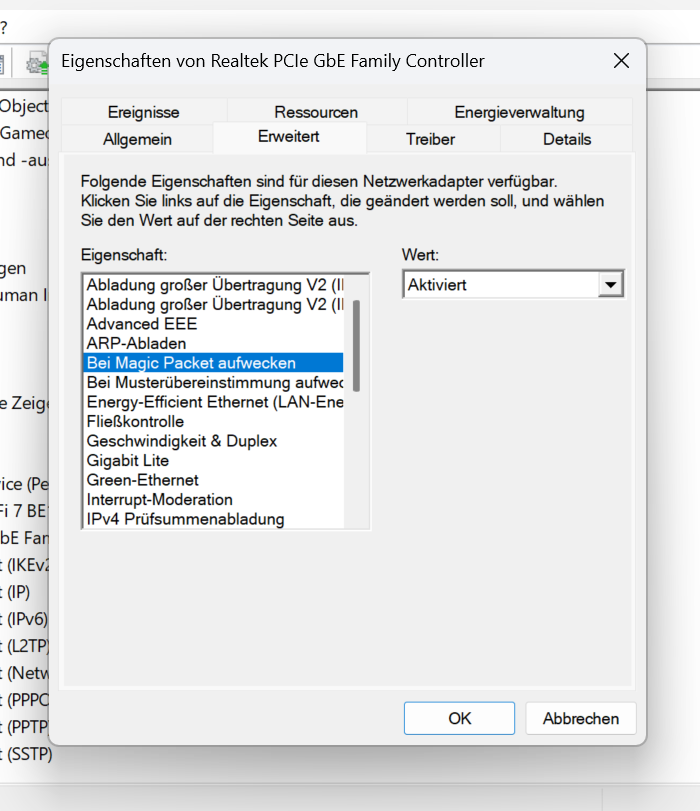
Task: Select Bei Musterübereinstimmung aufwecken property
Action: tap(214, 383)
